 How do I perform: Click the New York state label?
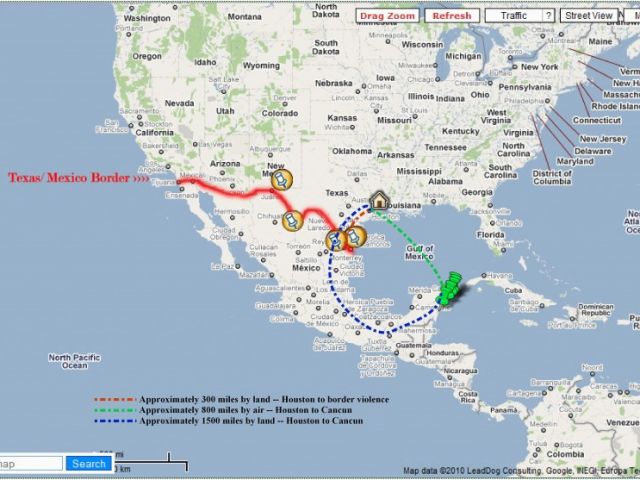(x=539, y=67)
